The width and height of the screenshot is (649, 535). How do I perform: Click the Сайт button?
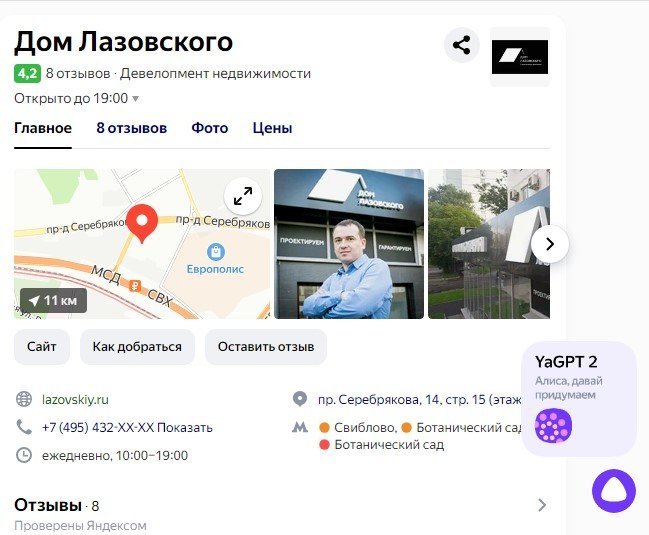42,347
